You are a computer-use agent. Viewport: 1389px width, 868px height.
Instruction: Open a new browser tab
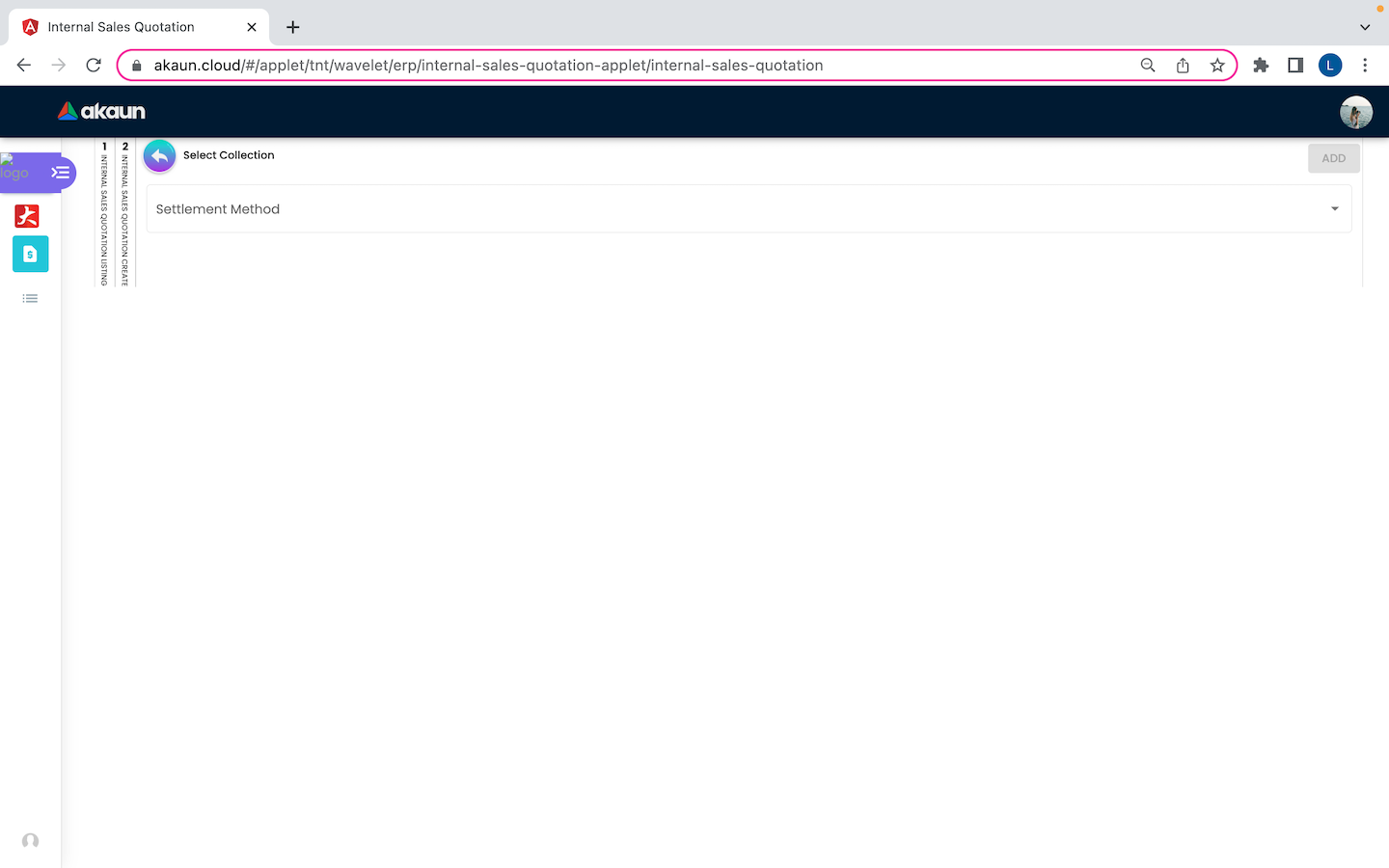tap(293, 27)
